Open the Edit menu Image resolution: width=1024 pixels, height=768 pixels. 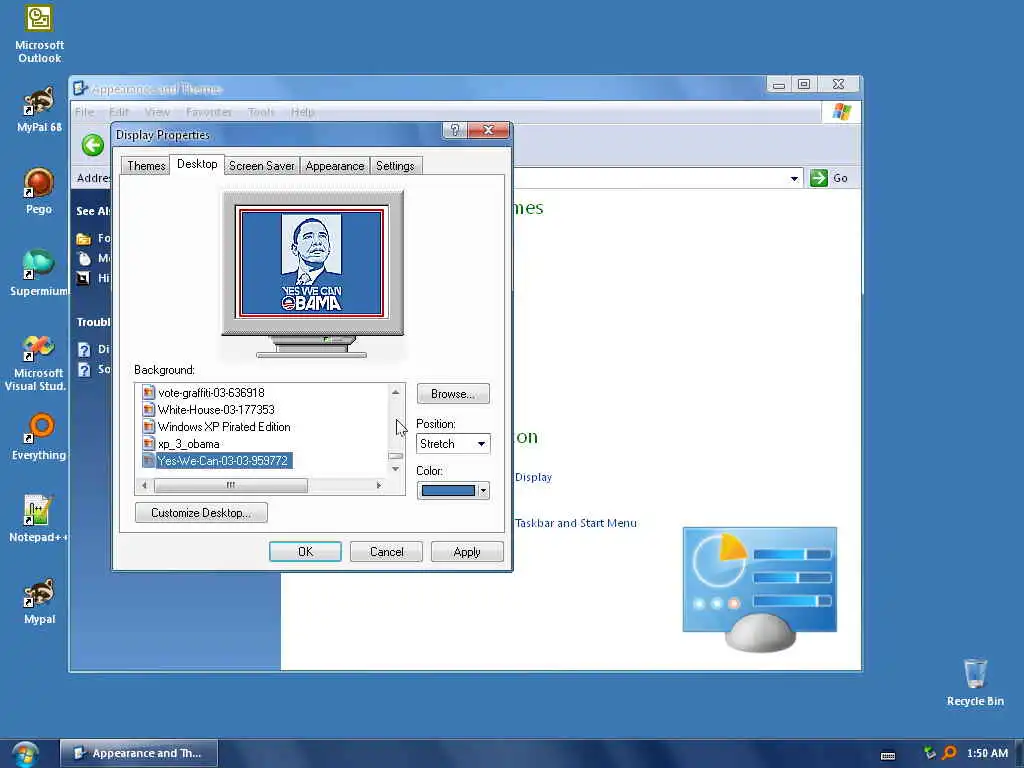(x=119, y=112)
